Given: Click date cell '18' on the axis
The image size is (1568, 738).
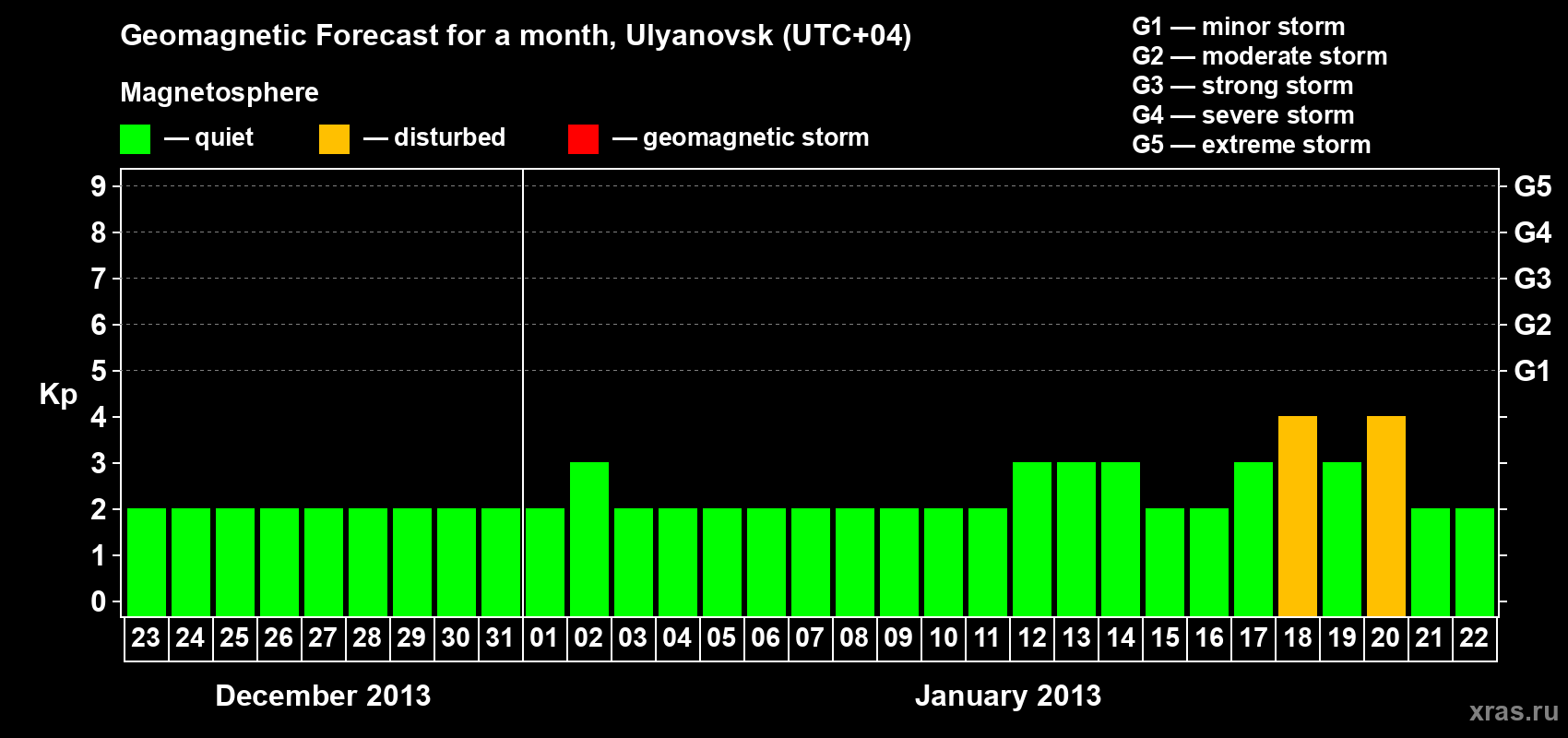Looking at the screenshot, I should pos(1297,638).
